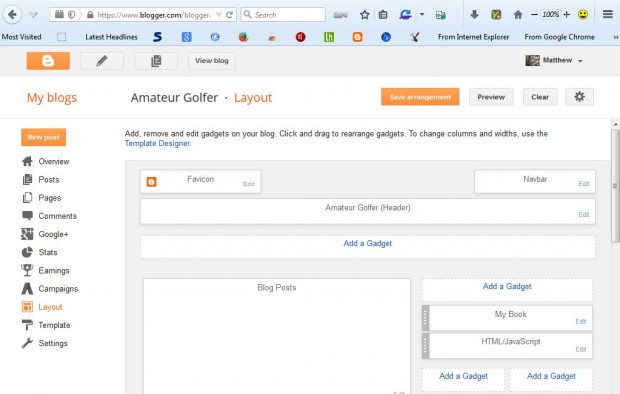Open the From Google Chrome bookmarks folder
The image size is (620, 394).
[560, 37]
